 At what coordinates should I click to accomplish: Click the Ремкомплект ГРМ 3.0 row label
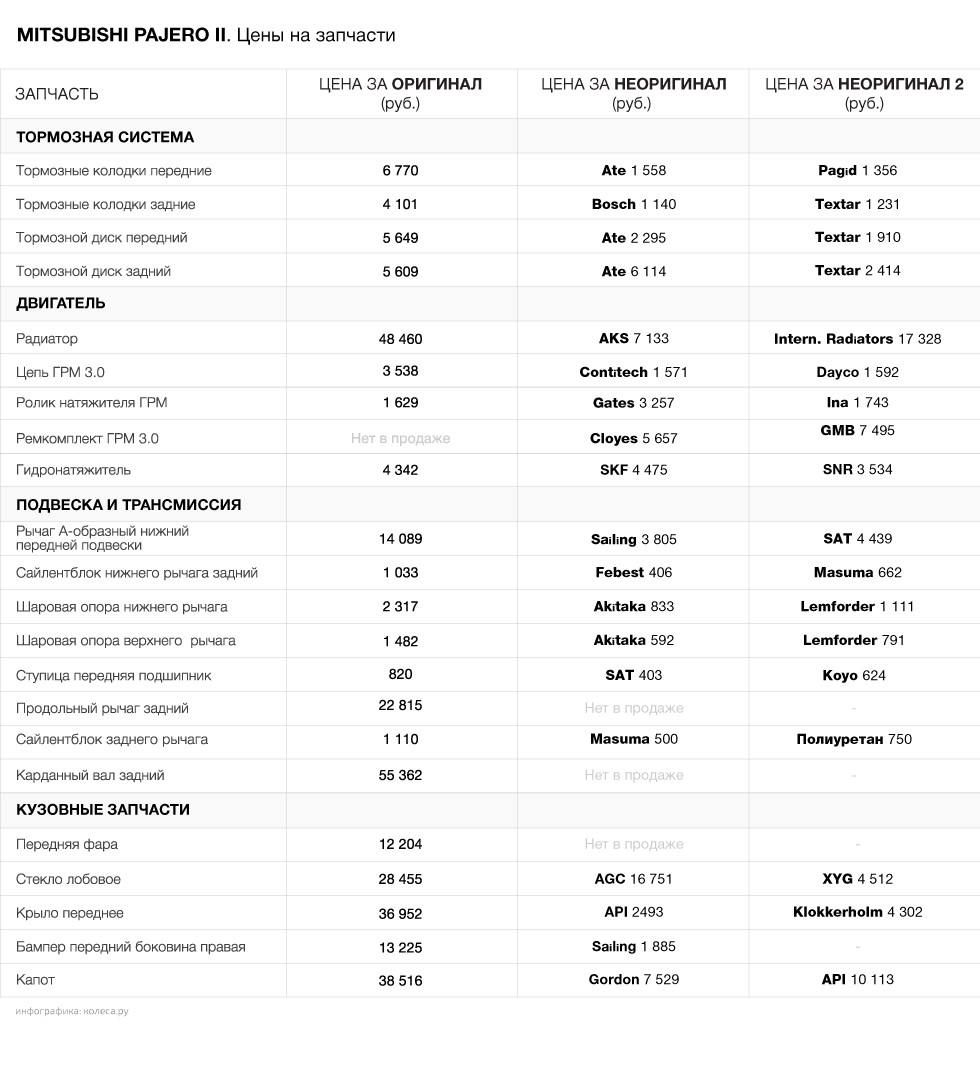87,439
